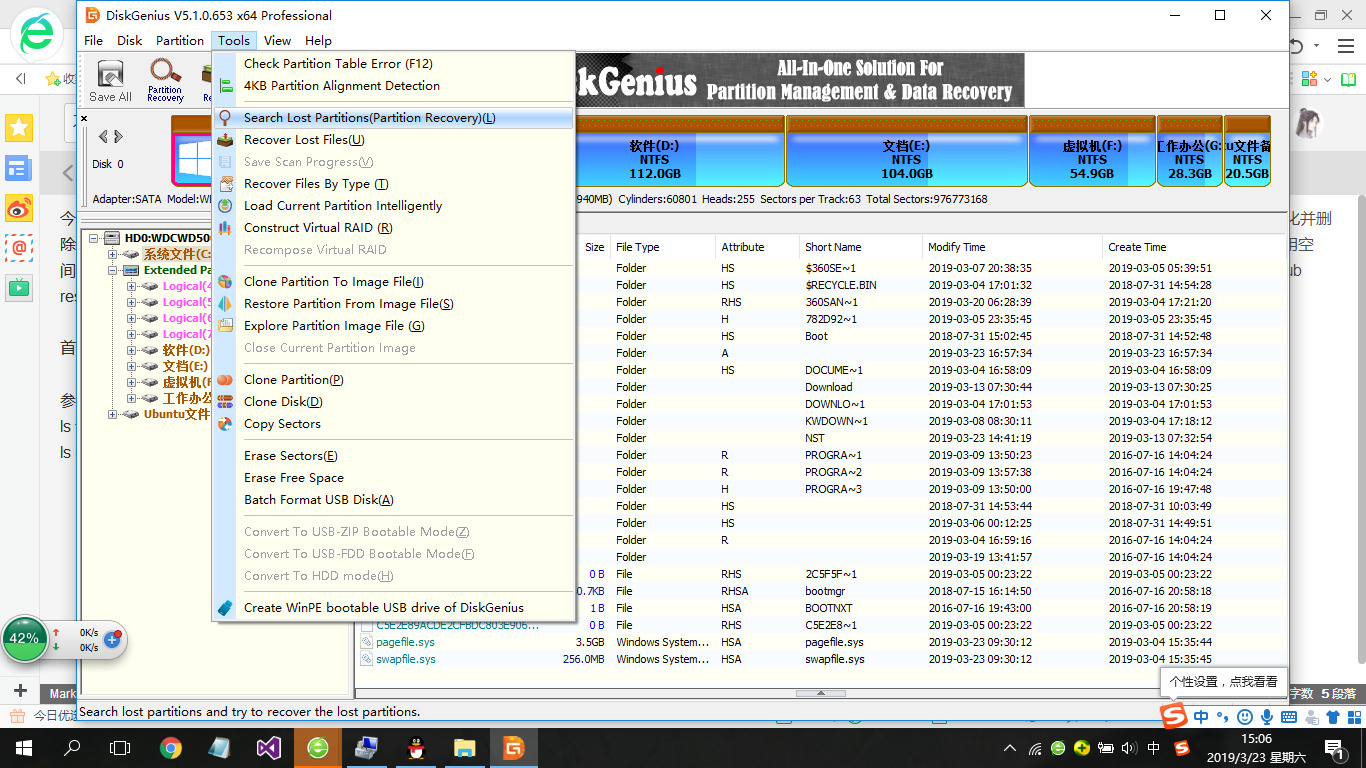Click browser sidebar favorites star icon
This screenshot has width=1366, height=768.
point(19,127)
